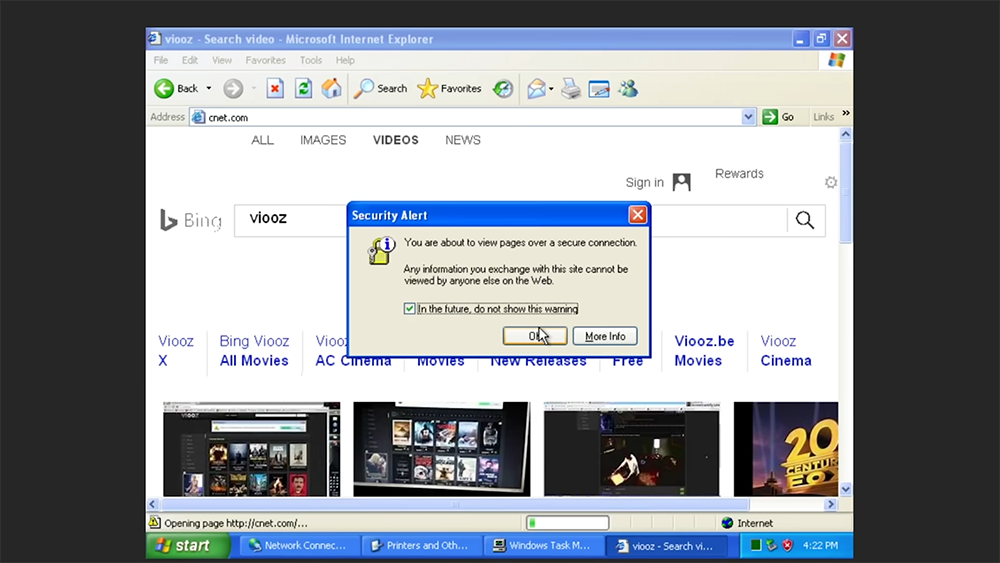1000x563 pixels.
Task: Click the More Info button
Action: coord(605,336)
